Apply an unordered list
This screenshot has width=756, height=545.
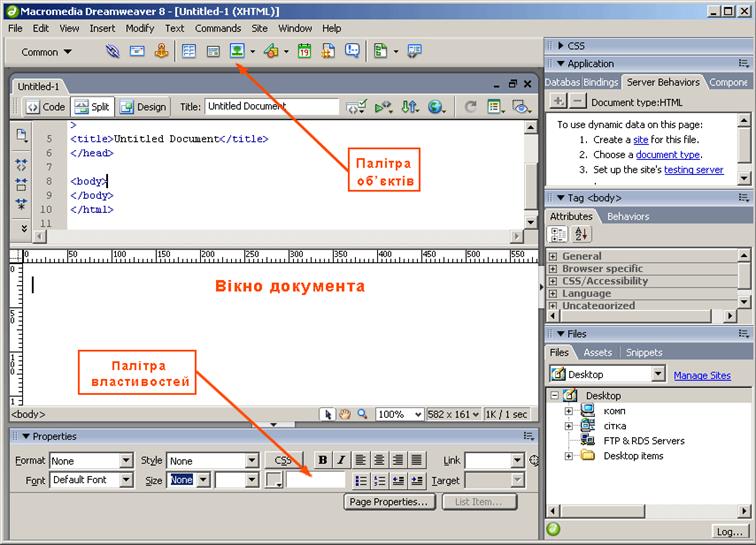[x=361, y=480]
